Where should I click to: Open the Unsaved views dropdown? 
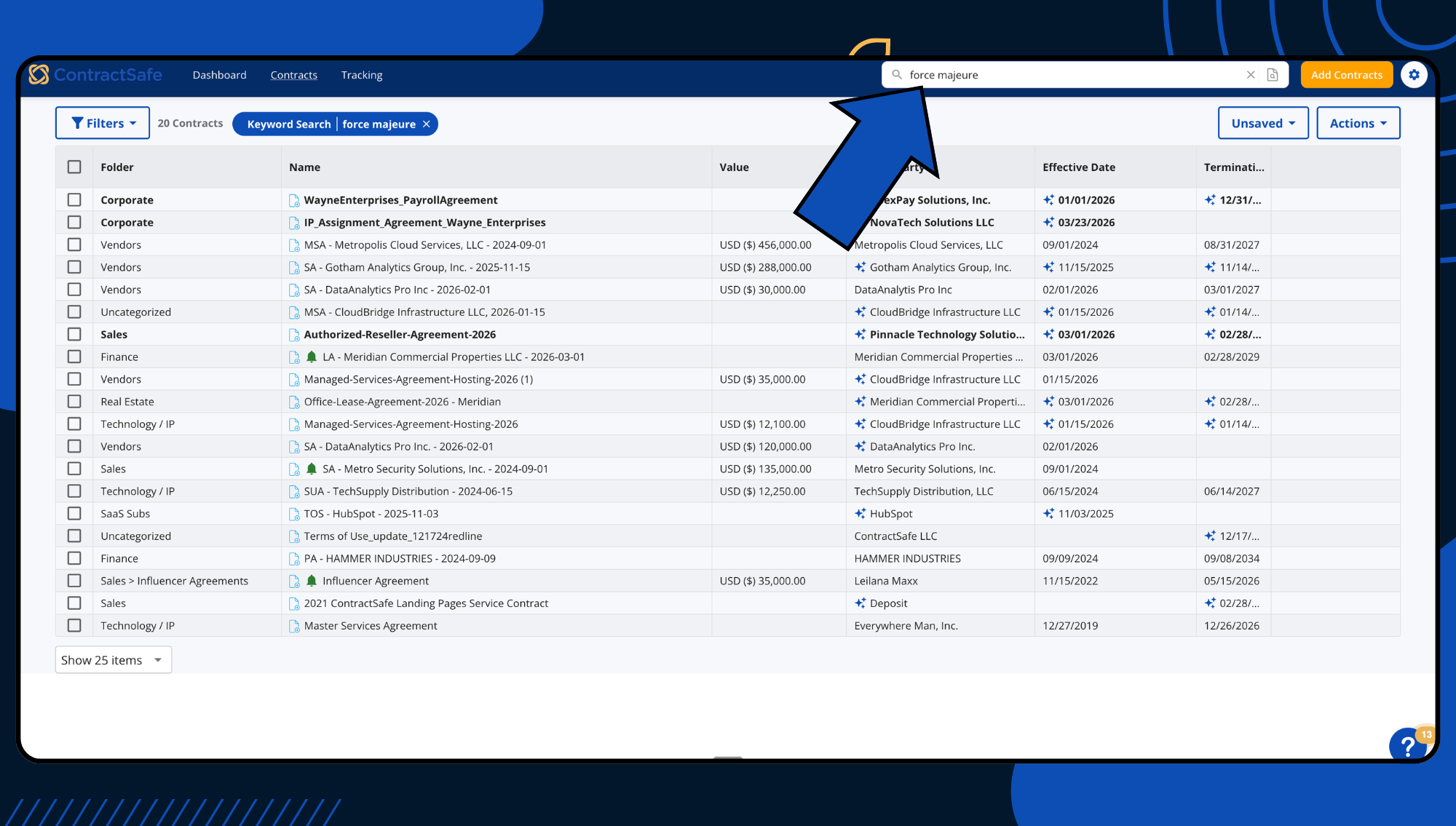coord(1262,123)
